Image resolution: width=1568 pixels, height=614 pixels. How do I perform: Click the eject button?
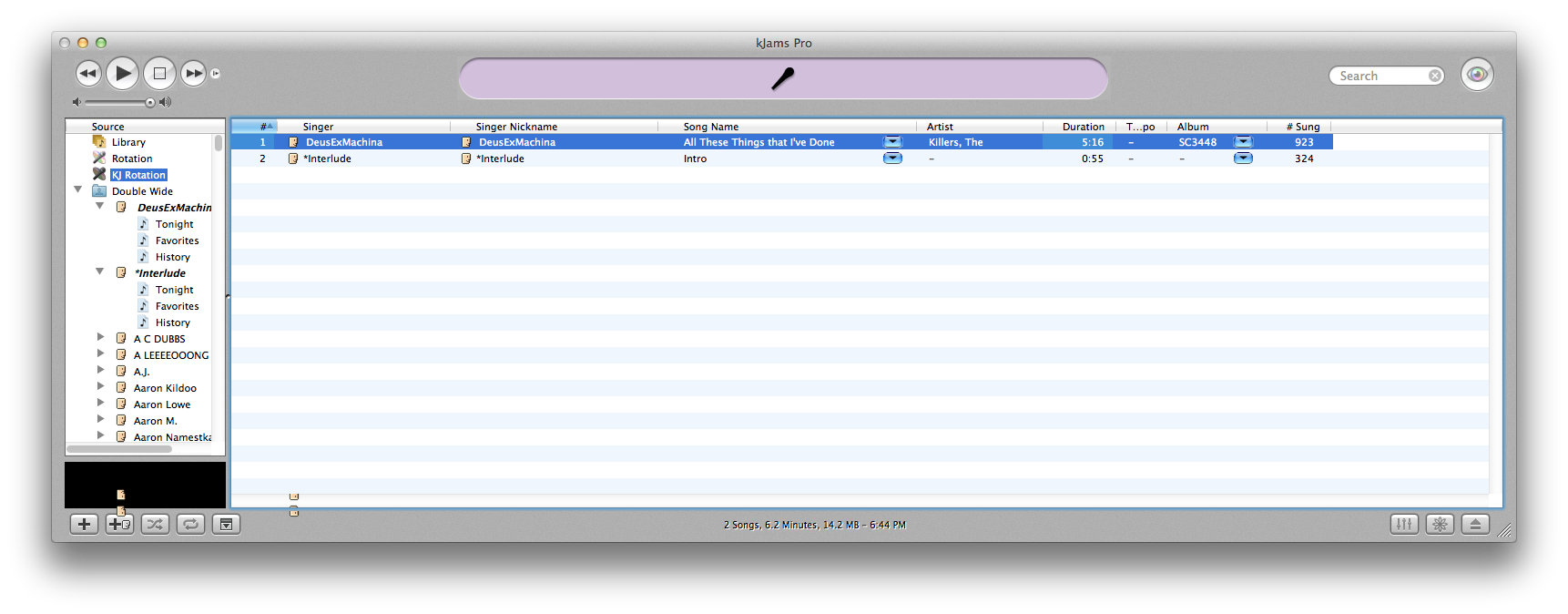pyautogui.click(x=1475, y=524)
